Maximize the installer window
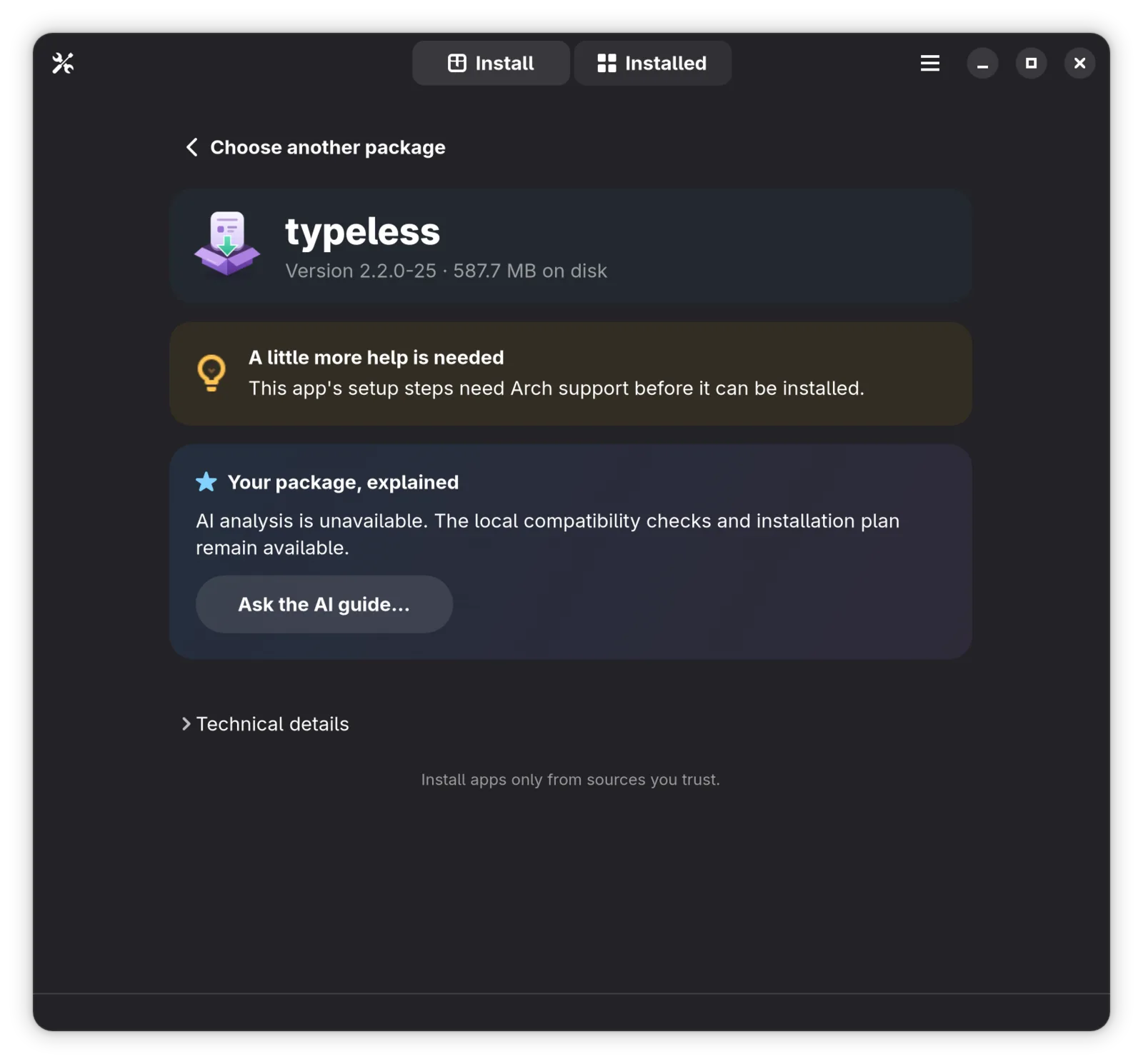The image size is (1143, 1064). (1031, 64)
